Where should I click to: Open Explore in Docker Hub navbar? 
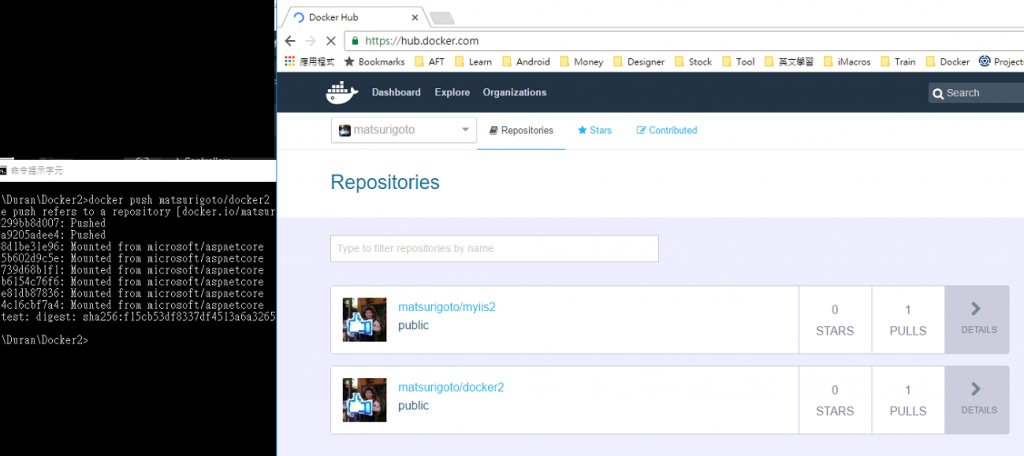coord(453,92)
